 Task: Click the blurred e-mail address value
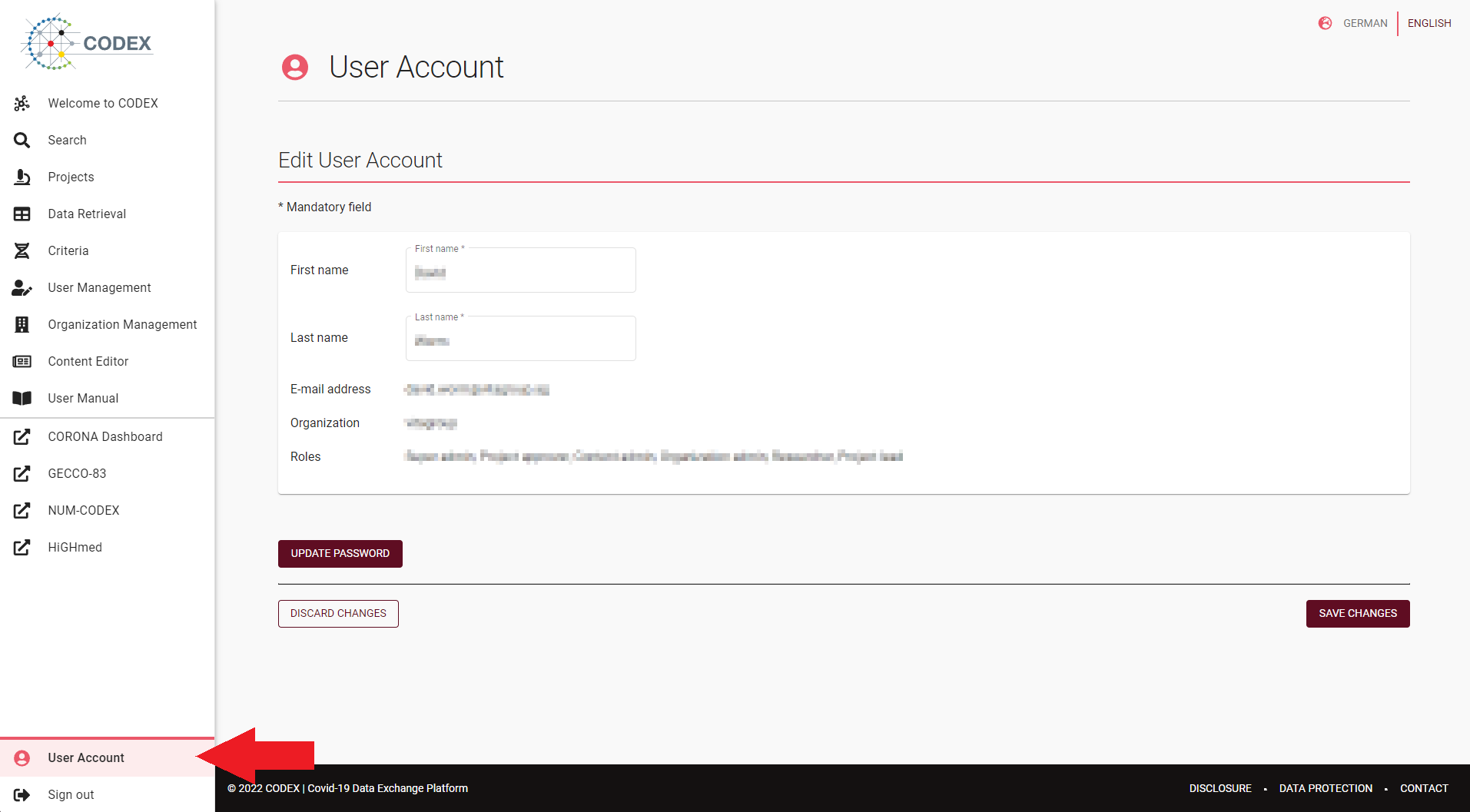pyautogui.click(x=476, y=389)
